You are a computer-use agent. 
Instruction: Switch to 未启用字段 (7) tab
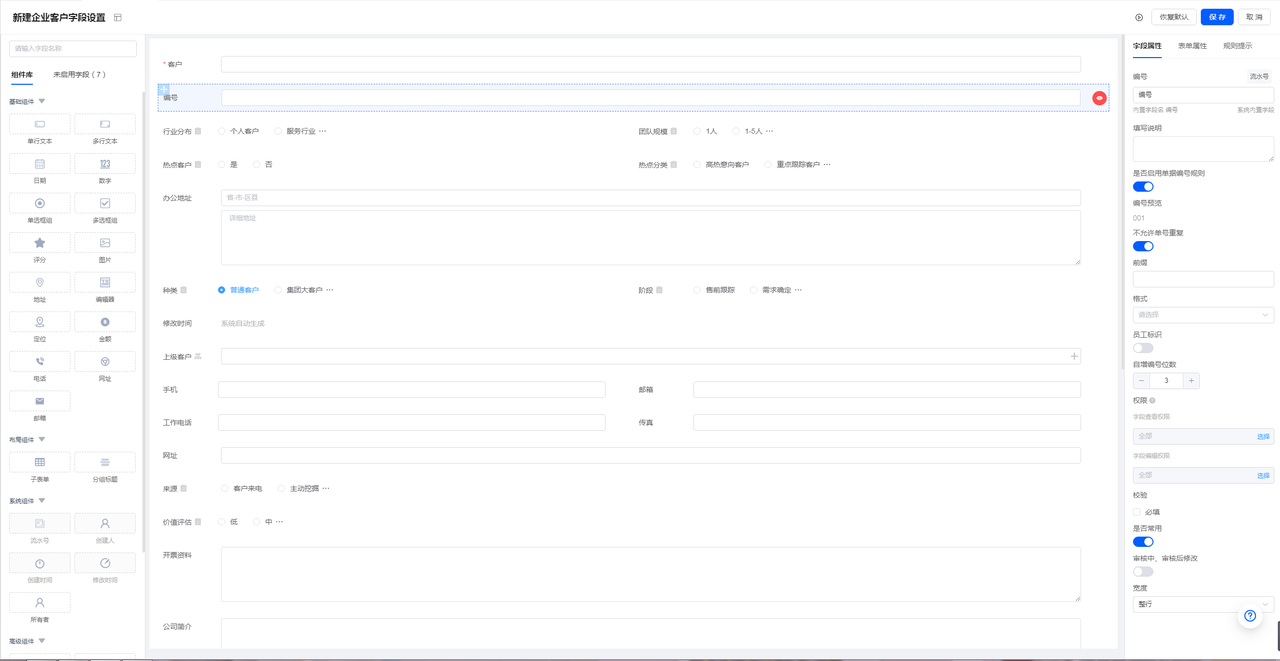tap(80, 75)
